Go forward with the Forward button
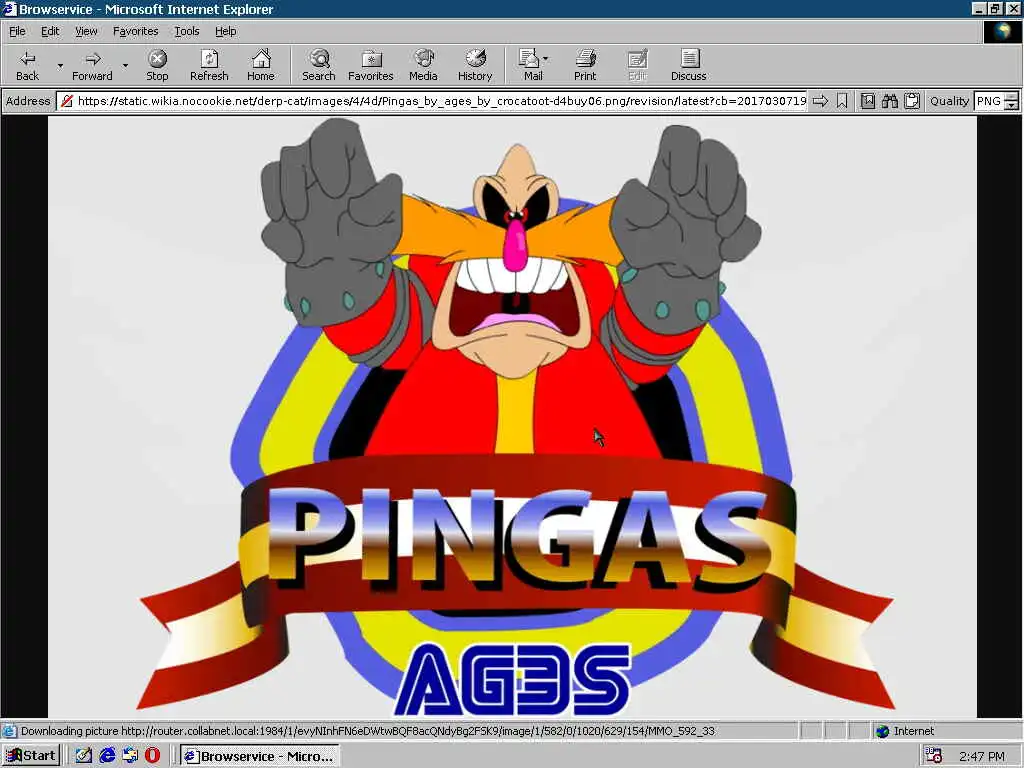This screenshot has height=768, width=1024. click(92, 65)
